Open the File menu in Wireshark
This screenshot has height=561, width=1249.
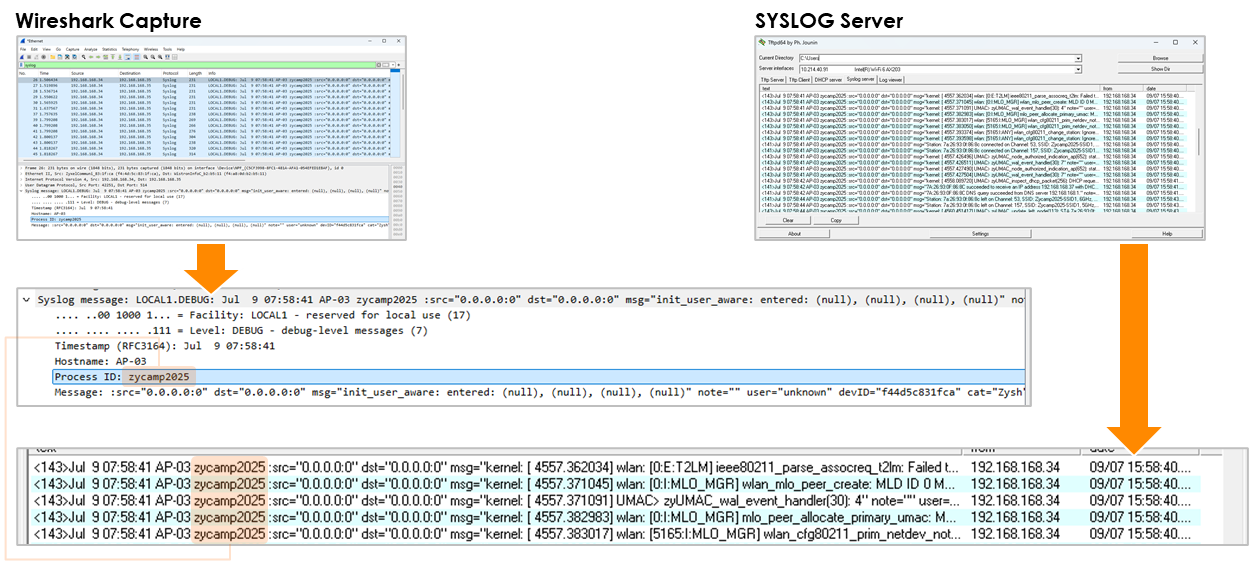[x=23, y=49]
